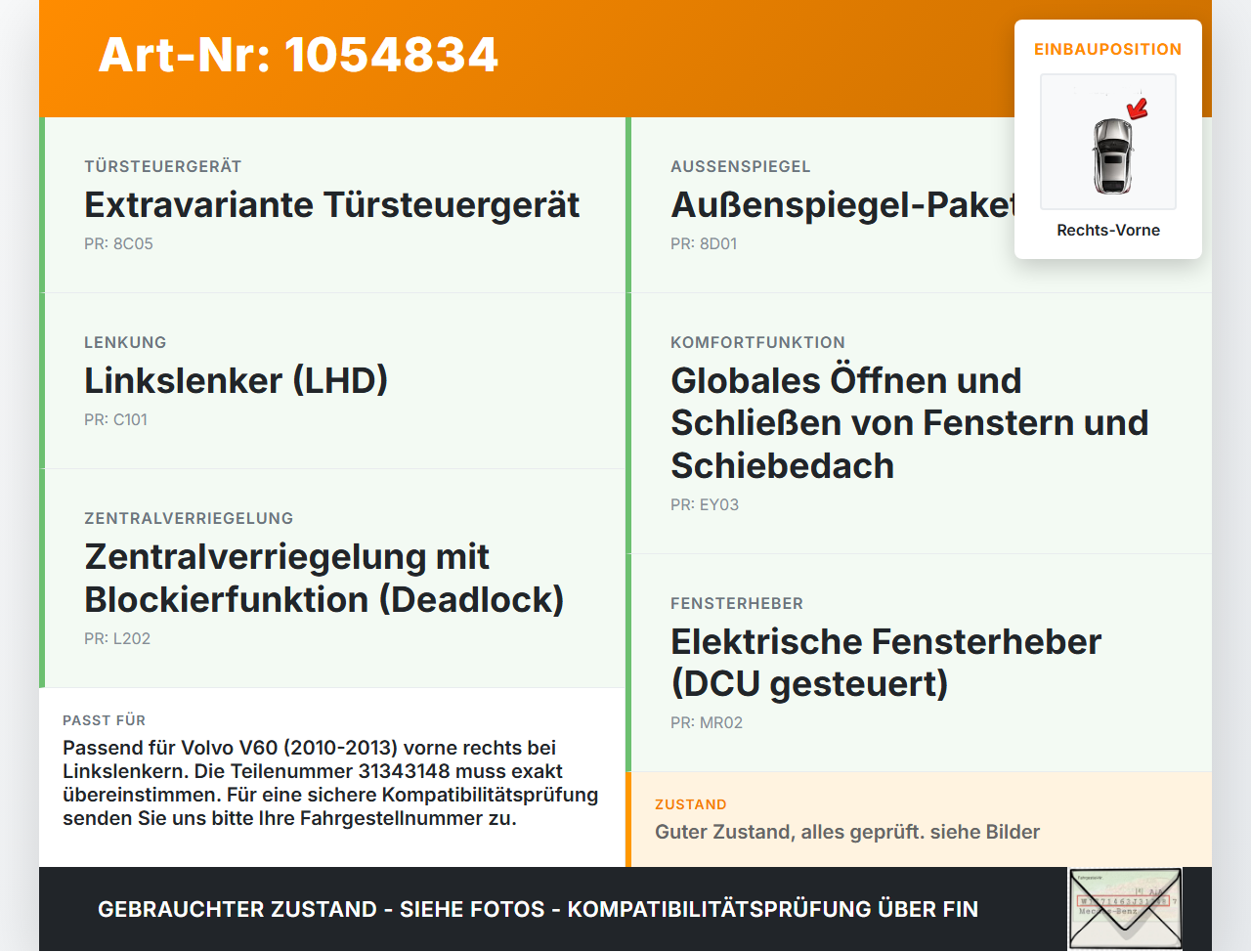Select Zentralverriegelung mit Blockierfunktion (Deadlock) title
The image size is (1251, 952).
tap(324, 578)
